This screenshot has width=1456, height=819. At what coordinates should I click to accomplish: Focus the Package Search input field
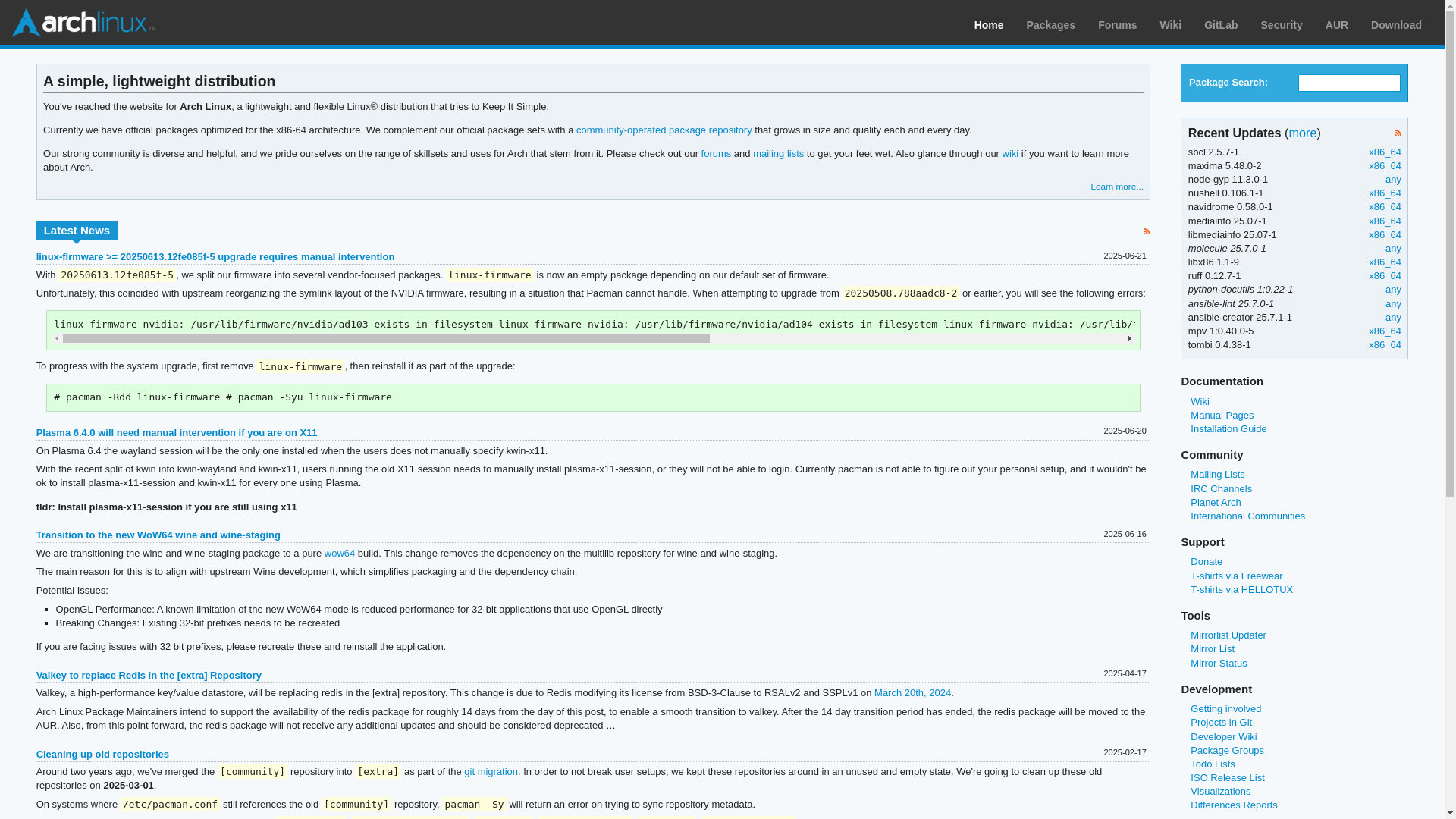[1348, 83]
